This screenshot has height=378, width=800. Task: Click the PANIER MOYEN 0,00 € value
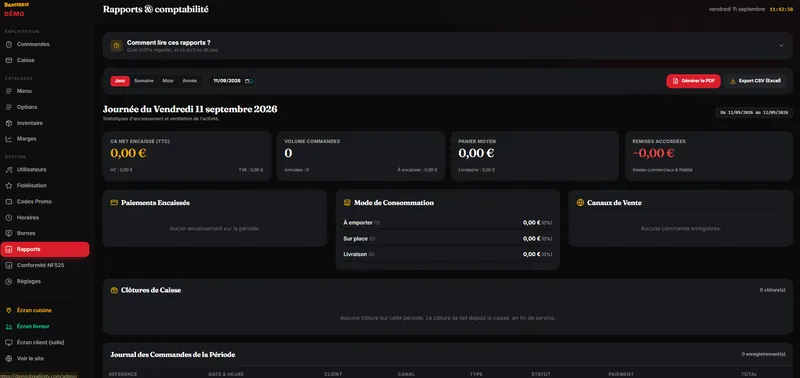point(476,153)
